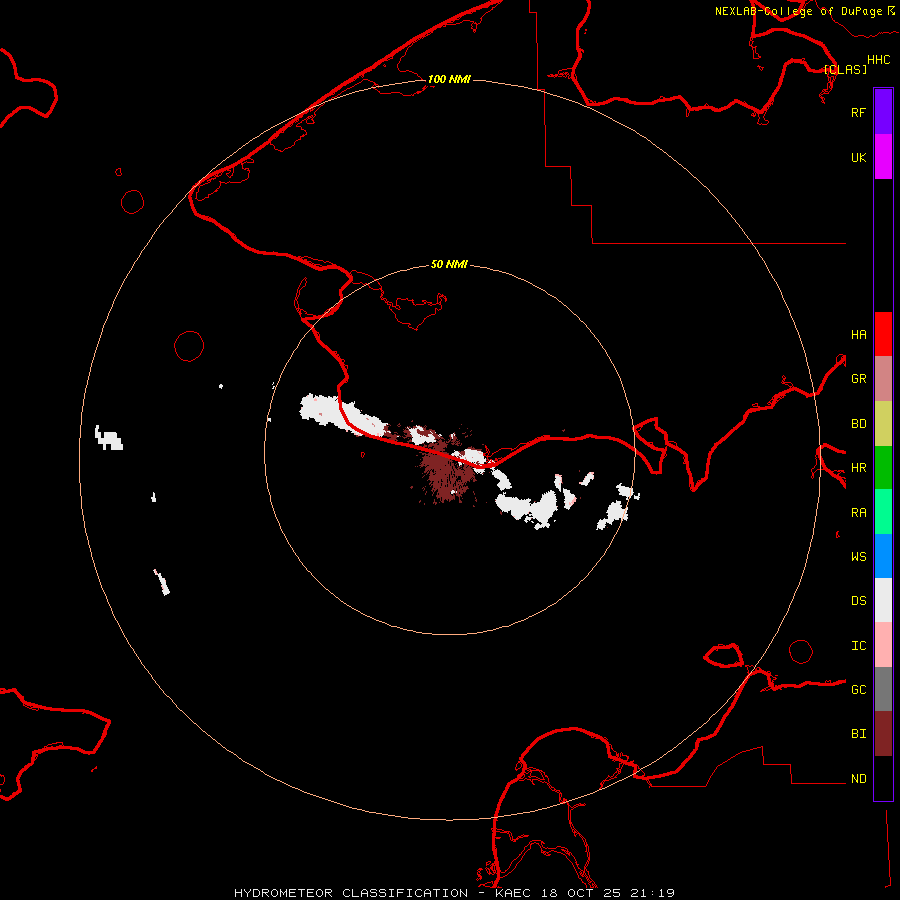This screenshot has height=900, width=900.
Task: Click the purple RF legend color swatch
Action: click(883, 112)
